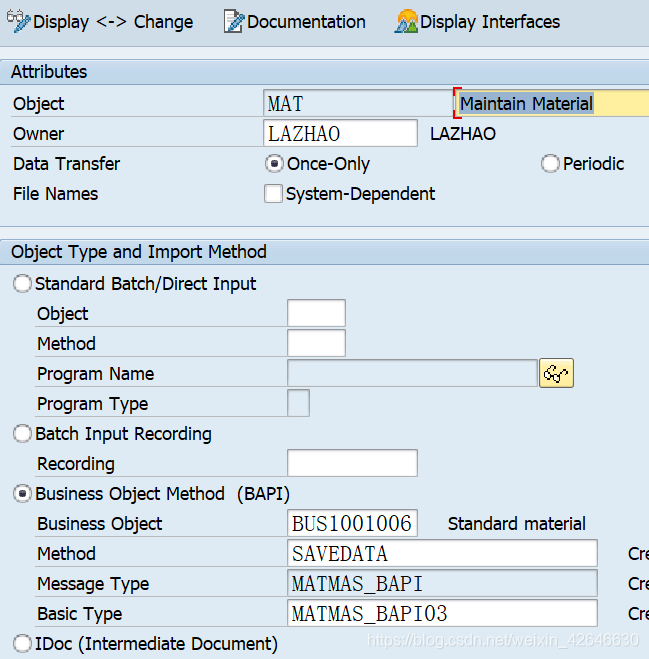
Task: Click the Recording input field
Action: pyautogui.click(x=352, y=463)
